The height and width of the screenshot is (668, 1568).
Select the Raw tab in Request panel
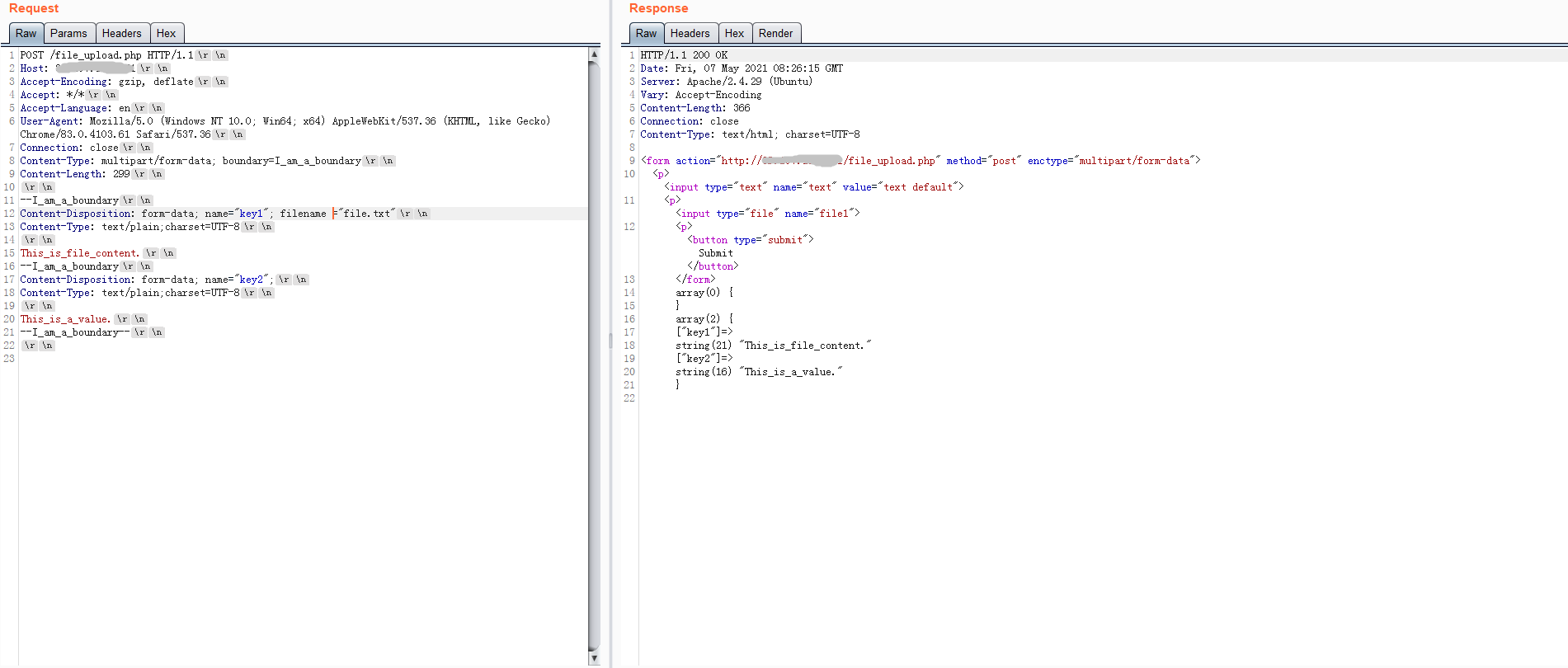click(x=26, y=34)
